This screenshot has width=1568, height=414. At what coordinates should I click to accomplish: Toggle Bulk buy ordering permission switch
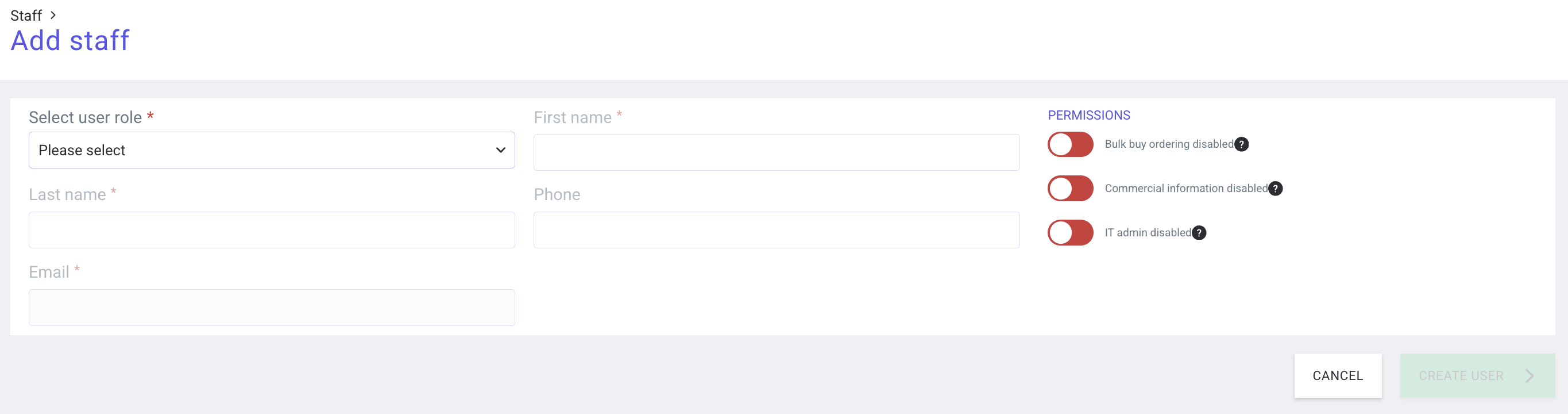click(1069, 144)
